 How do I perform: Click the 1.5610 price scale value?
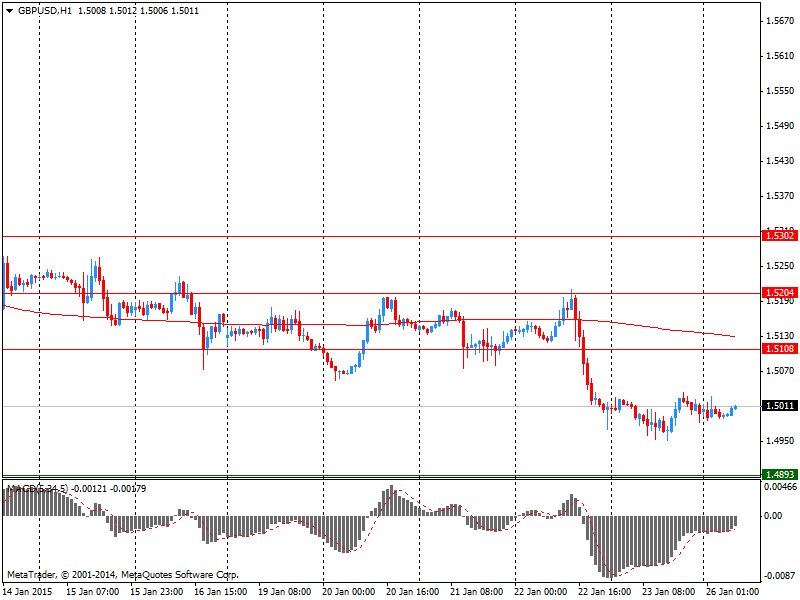tap(781, 56)
